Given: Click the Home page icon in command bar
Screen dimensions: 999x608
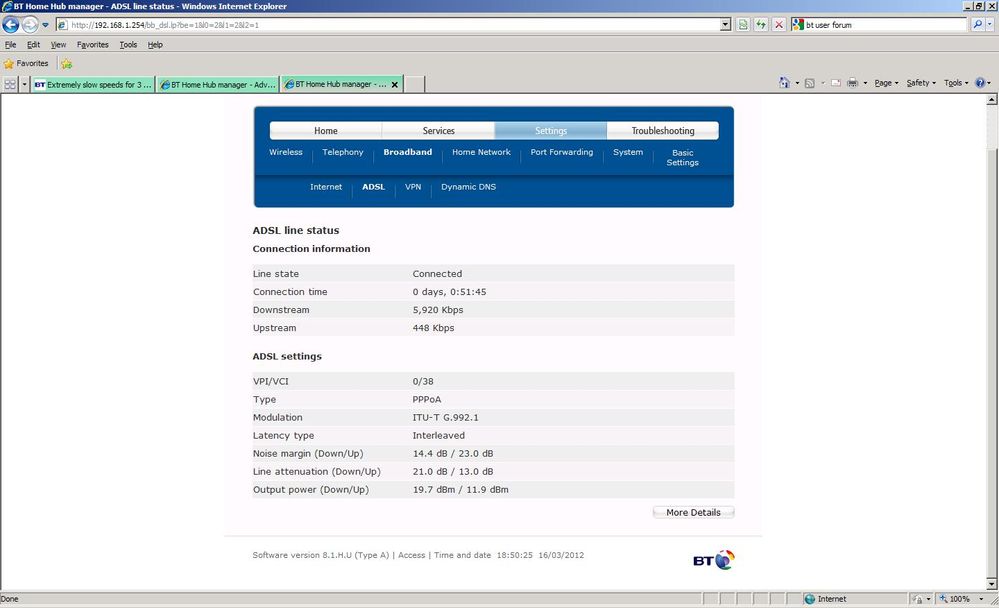Looking at the screenshot, I should [784, 83].
